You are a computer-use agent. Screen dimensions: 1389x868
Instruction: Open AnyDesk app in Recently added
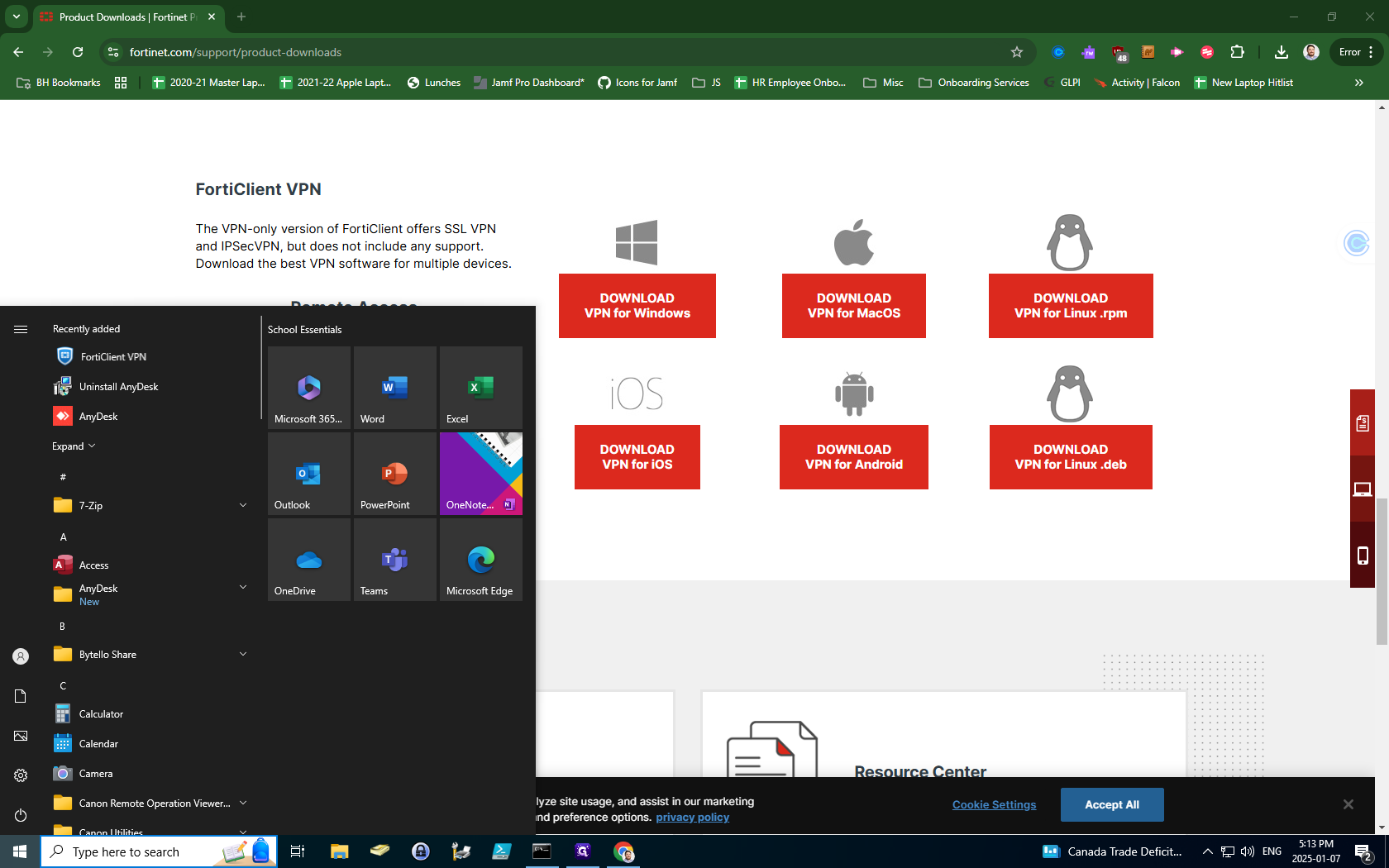[x=86, y=417]
